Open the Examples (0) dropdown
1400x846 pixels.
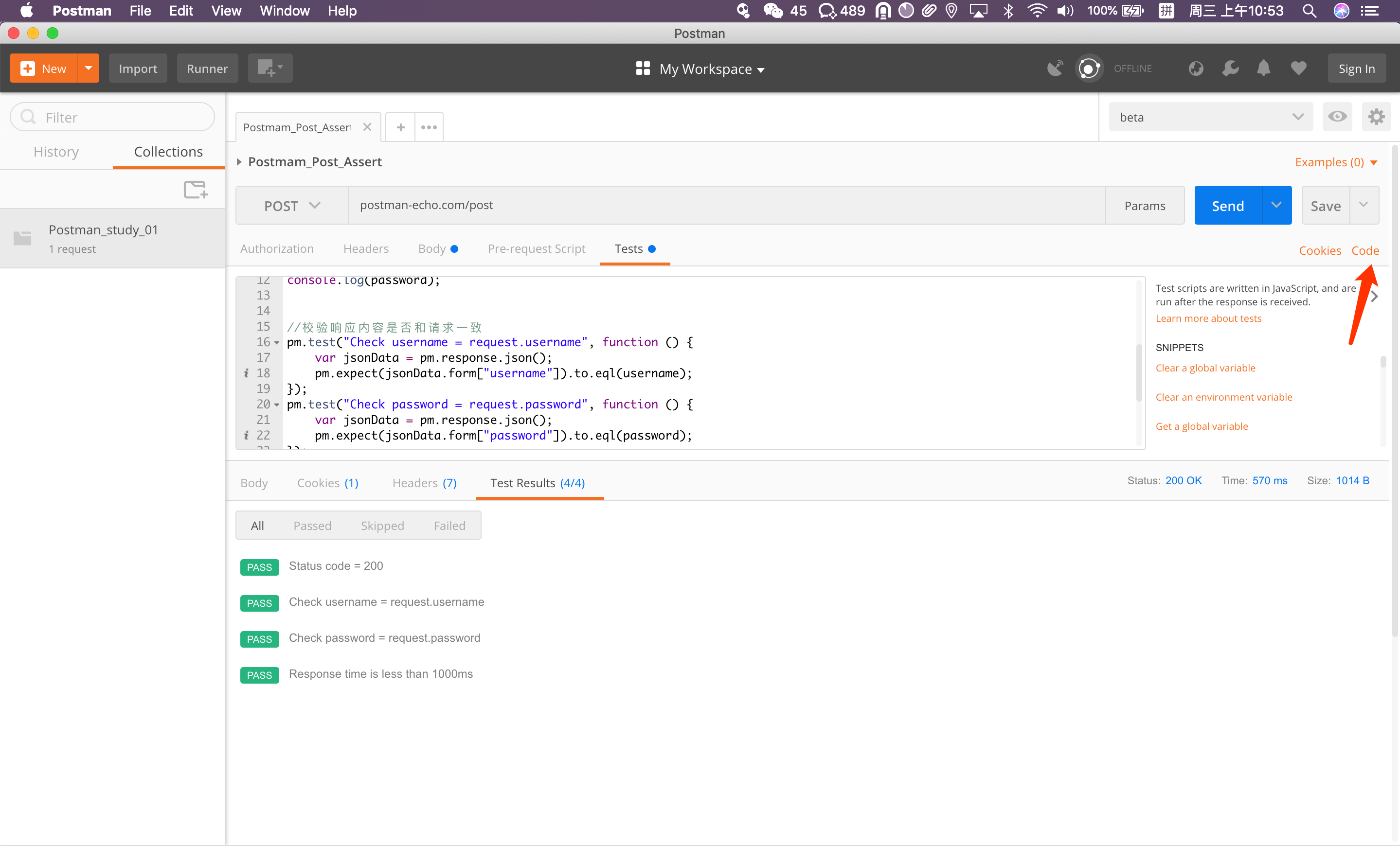1336,162
